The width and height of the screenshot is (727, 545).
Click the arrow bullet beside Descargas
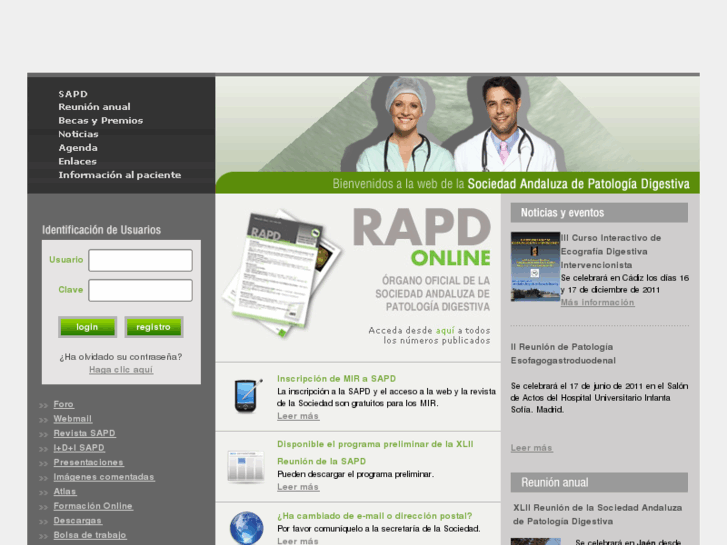44,521
